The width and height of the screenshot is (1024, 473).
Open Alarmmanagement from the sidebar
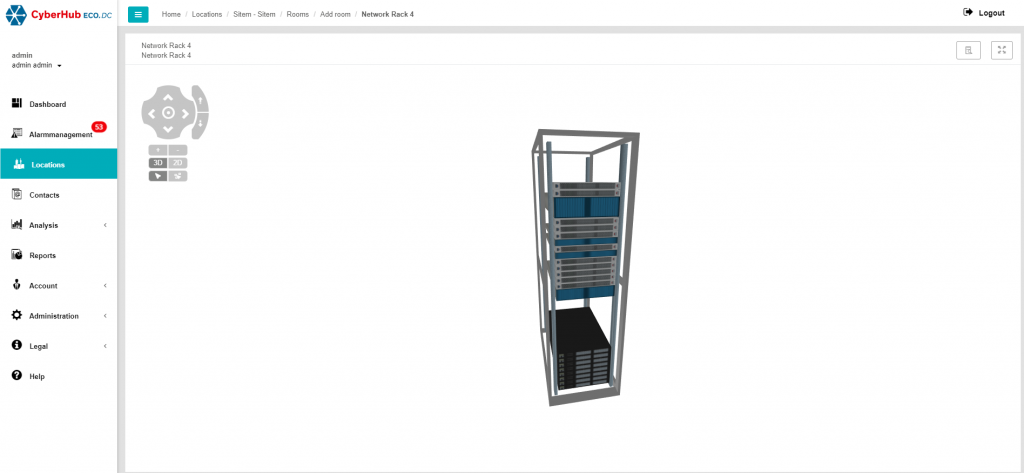click(x=59, y=134)
